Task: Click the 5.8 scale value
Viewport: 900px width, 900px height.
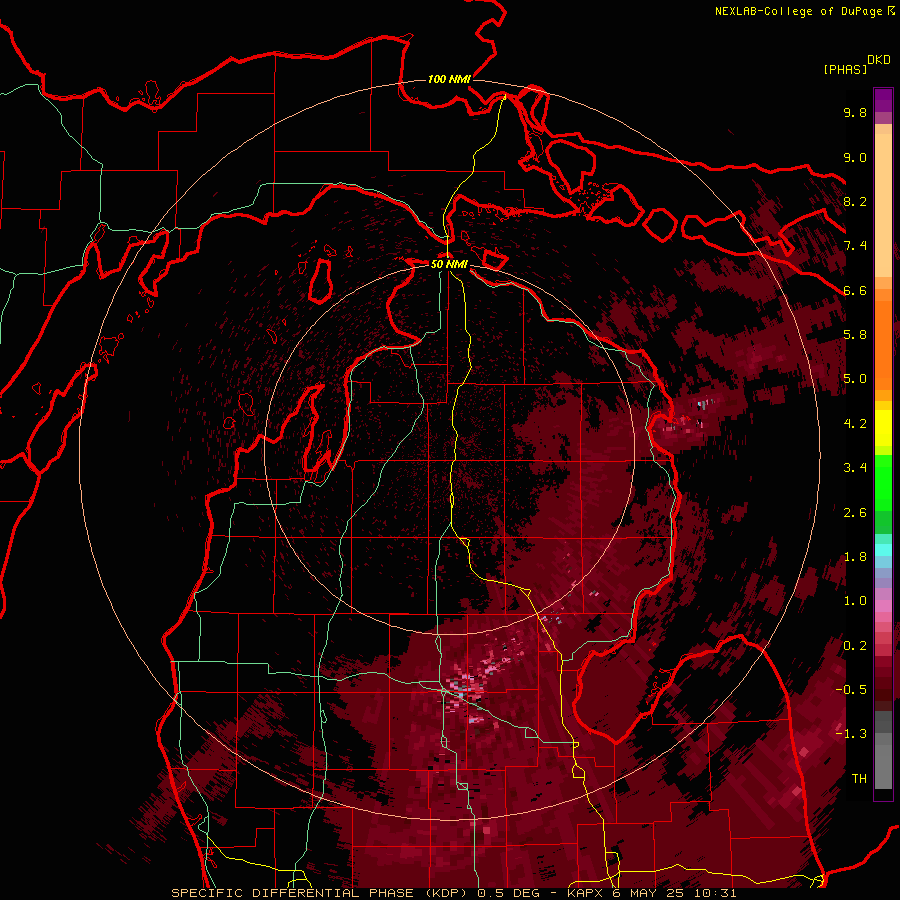Action: point(855,335)
